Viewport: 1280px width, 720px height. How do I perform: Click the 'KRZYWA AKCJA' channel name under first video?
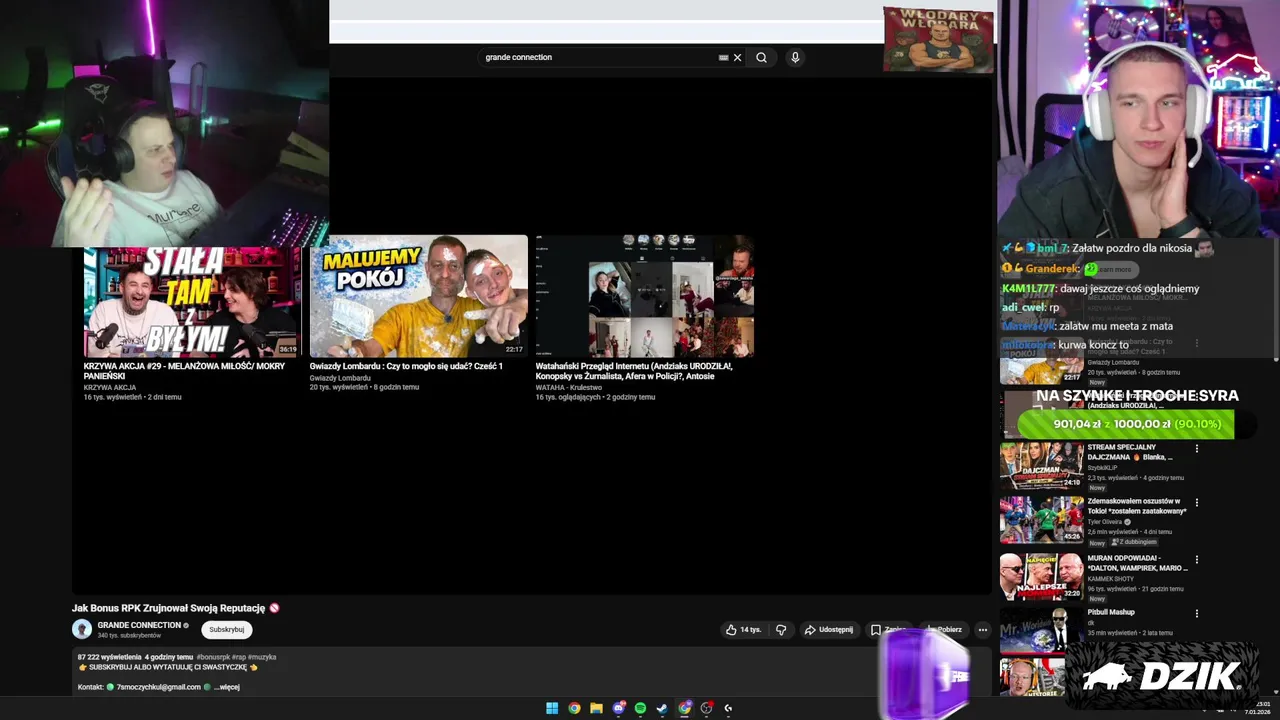click(x=110, y=387)
